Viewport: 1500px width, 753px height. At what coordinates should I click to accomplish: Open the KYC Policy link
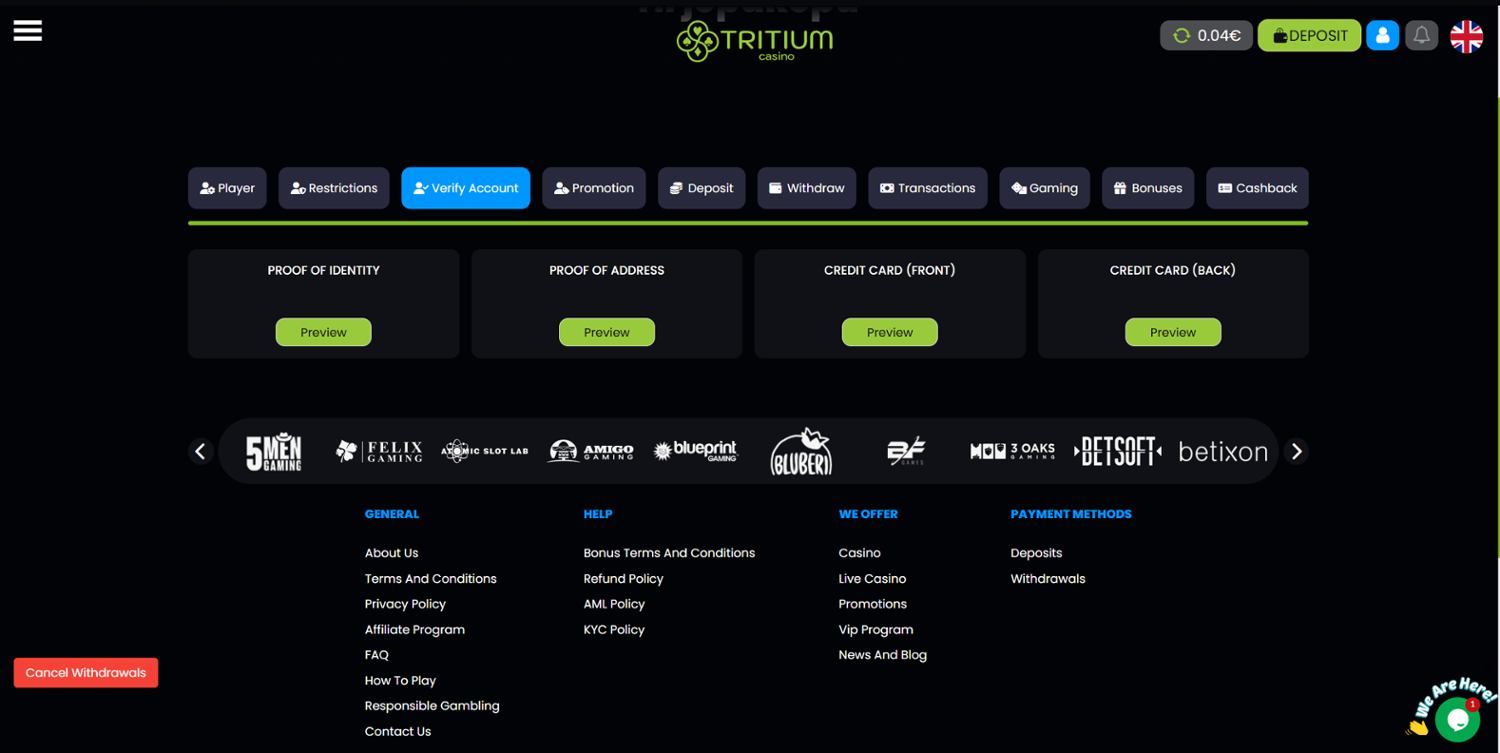614,630
